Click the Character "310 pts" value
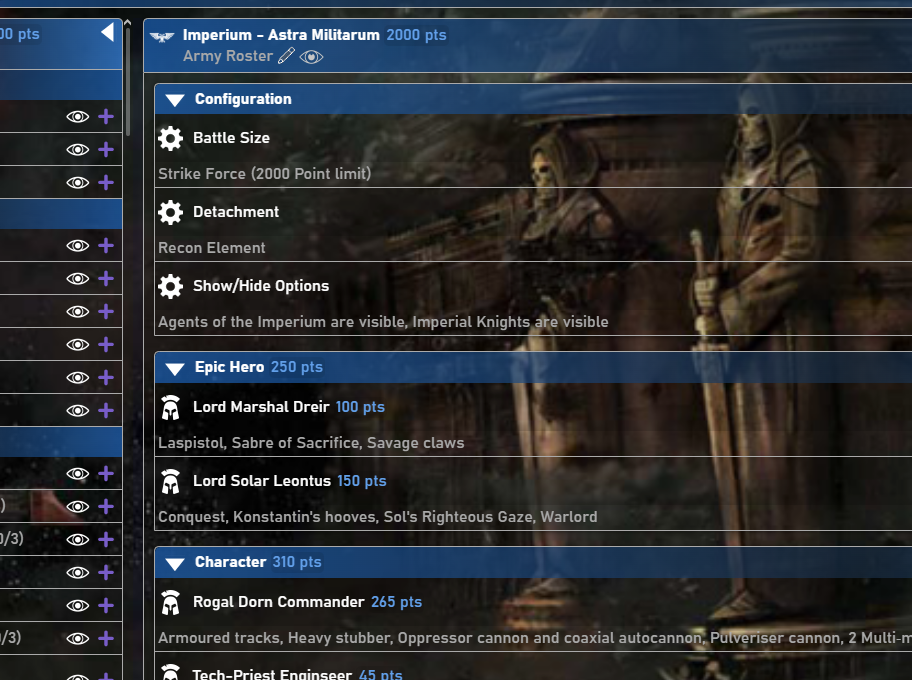 pyautogui.click(x=297, y=562)
